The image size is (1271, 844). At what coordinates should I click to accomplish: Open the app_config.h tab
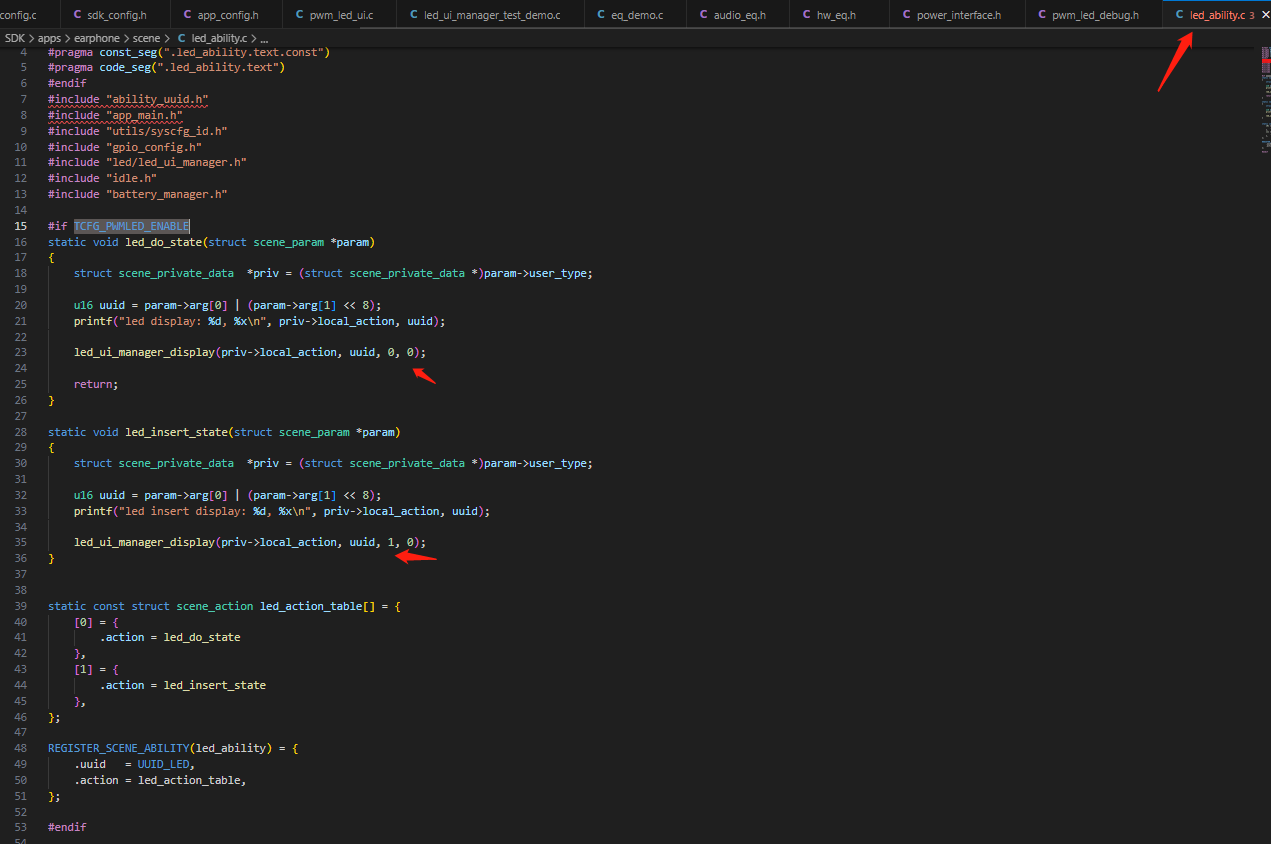(x=226, y=15)
